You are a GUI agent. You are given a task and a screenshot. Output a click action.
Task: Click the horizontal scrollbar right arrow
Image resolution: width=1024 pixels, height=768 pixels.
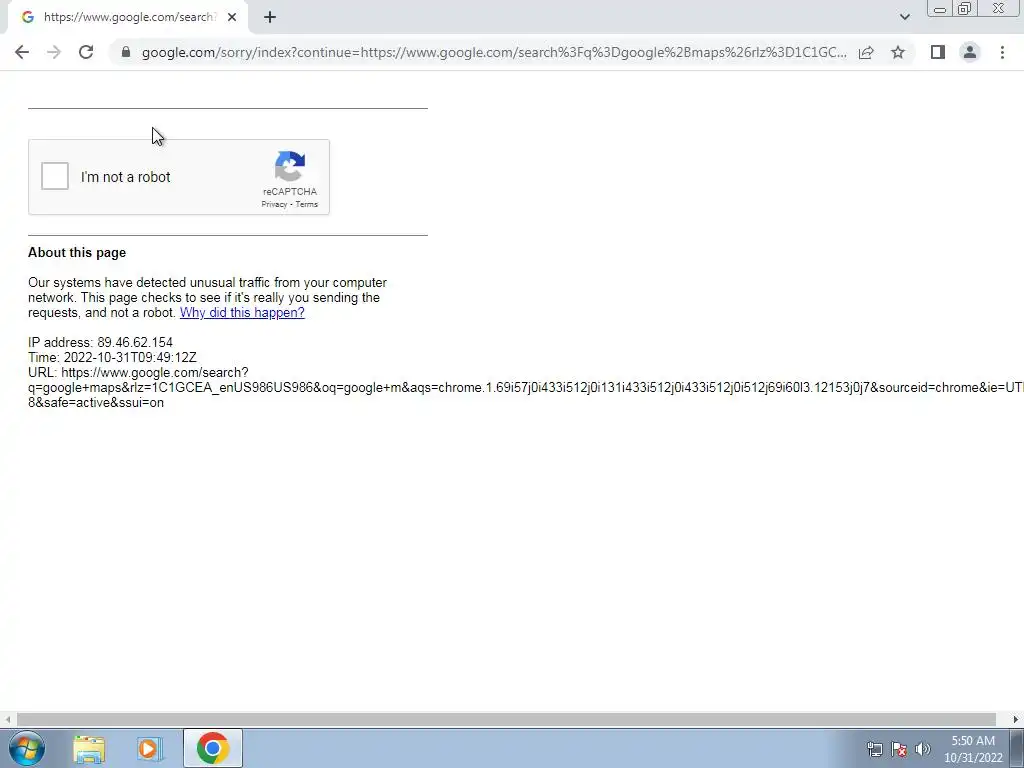1016,719
